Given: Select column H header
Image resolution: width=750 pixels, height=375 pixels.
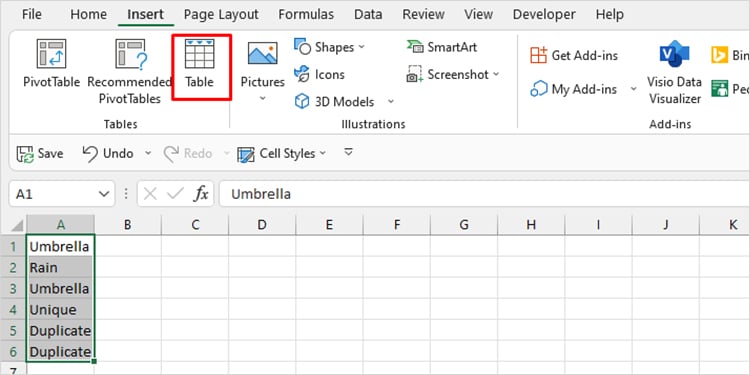Looking at the screenshot, I should point(531,225).
